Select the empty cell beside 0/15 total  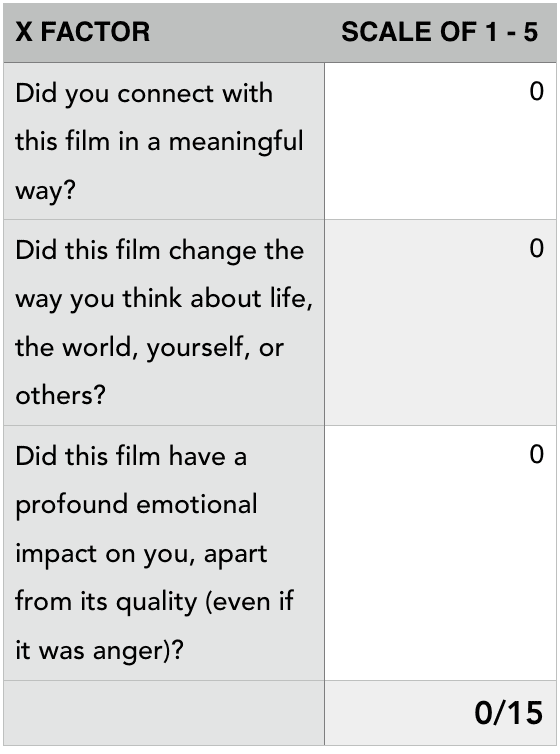[164, 713]
